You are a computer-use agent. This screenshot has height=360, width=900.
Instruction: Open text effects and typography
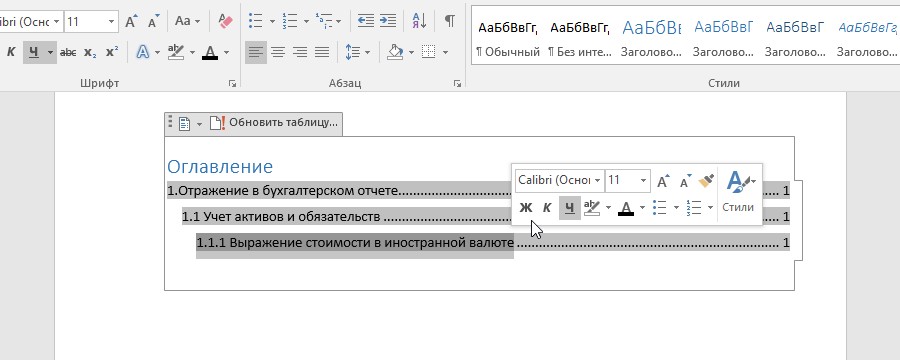(x=142, y=52)
